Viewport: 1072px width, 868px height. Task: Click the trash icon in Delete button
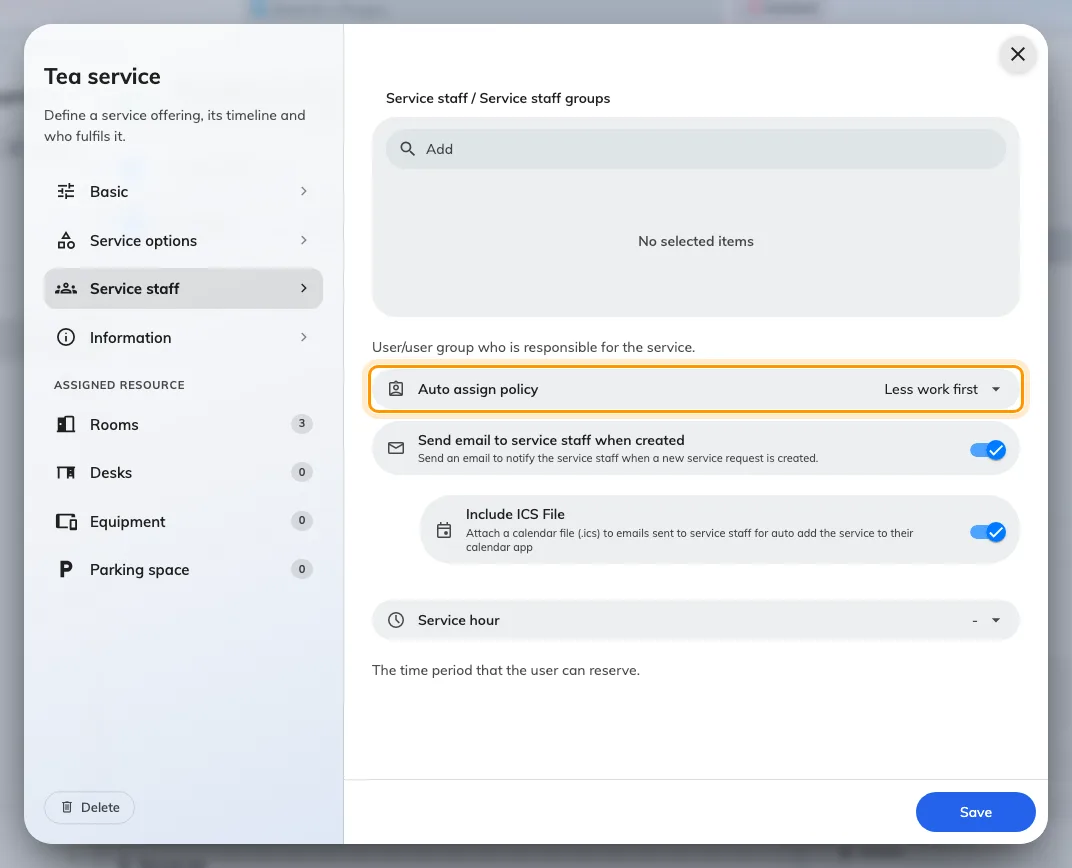tap(67, 807)
